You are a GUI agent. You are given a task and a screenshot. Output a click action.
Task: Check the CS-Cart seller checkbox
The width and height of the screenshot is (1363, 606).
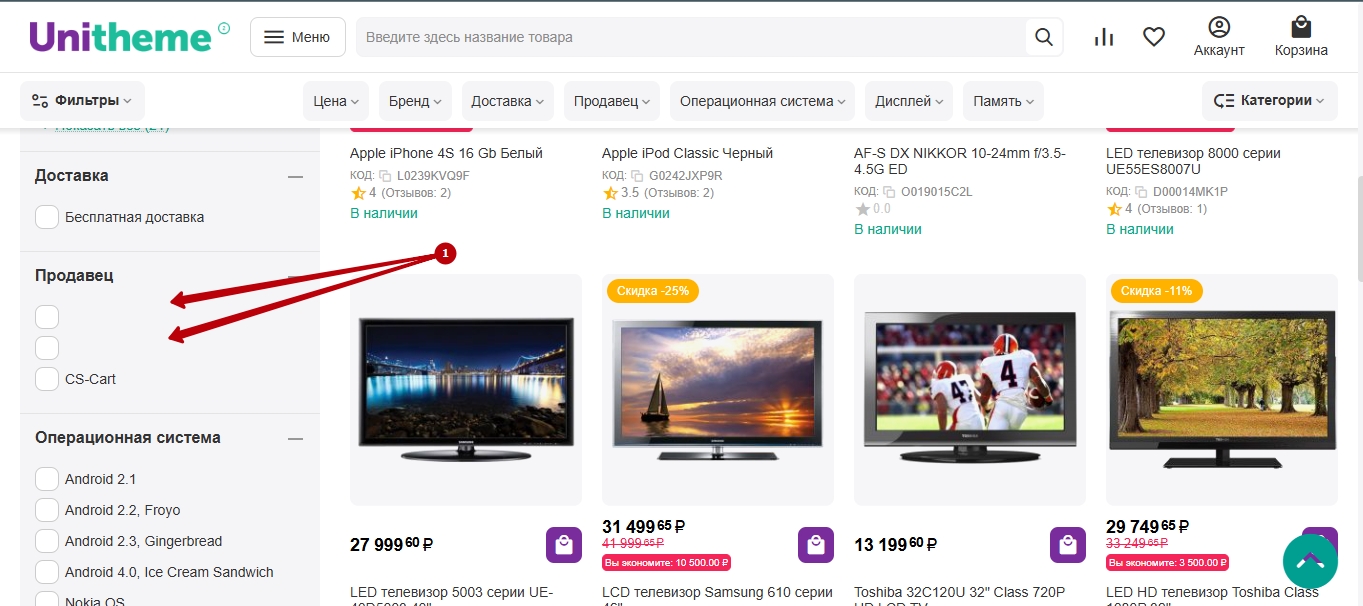tap(47, 379)
